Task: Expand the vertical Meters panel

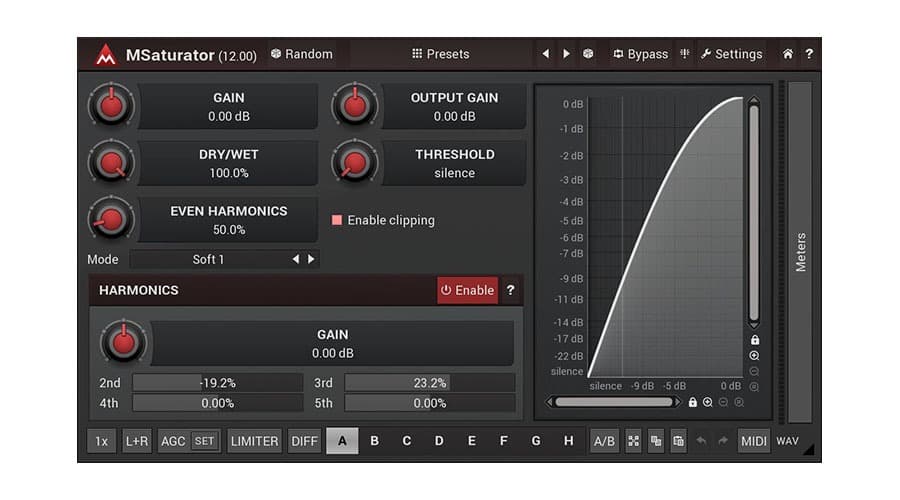Action: coord(800,252)
